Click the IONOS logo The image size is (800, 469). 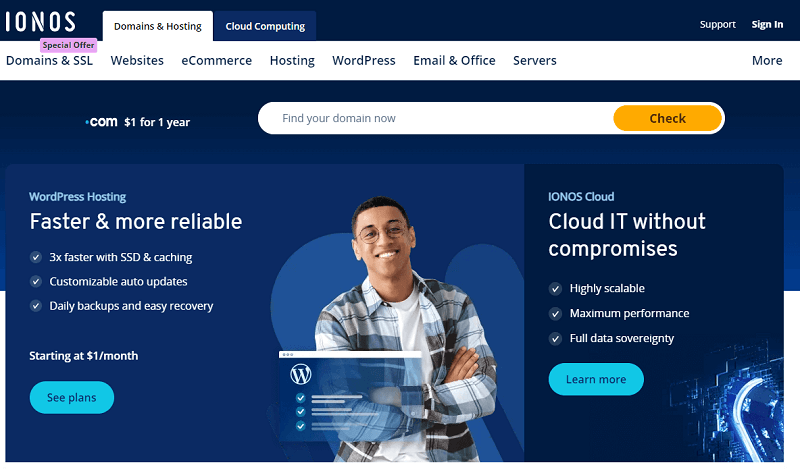pos(40,22)
